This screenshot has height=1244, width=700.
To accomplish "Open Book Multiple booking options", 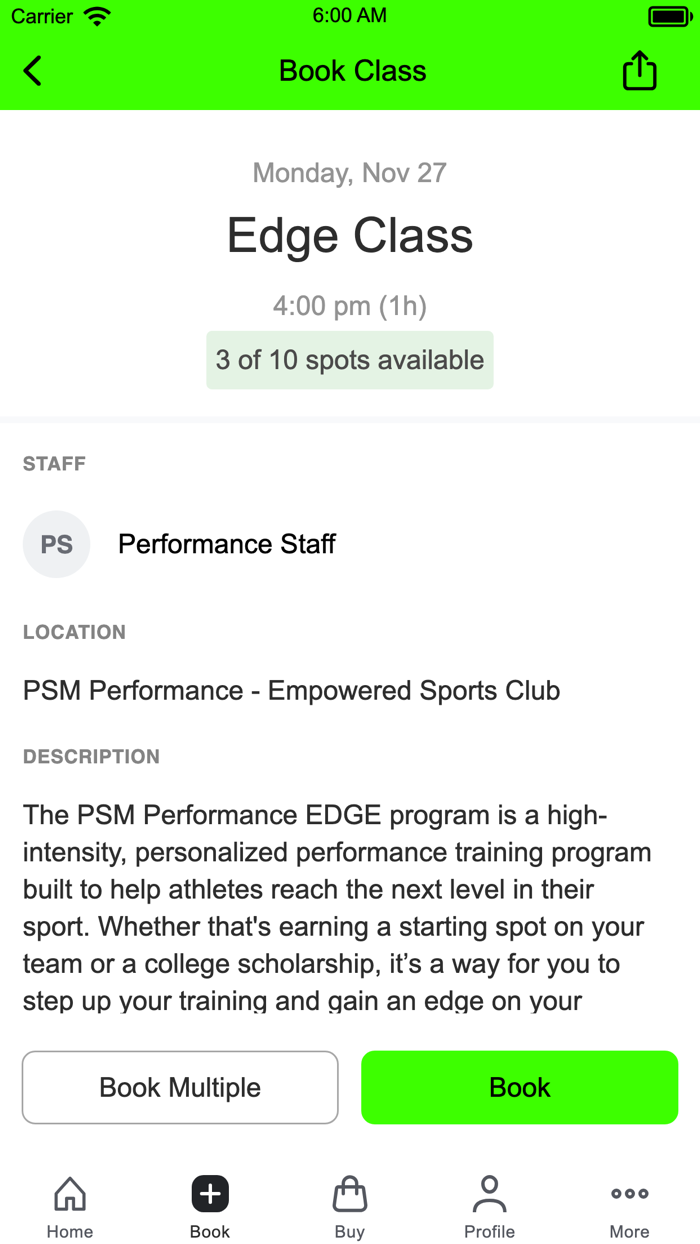I will click(x=180, y=1087).
